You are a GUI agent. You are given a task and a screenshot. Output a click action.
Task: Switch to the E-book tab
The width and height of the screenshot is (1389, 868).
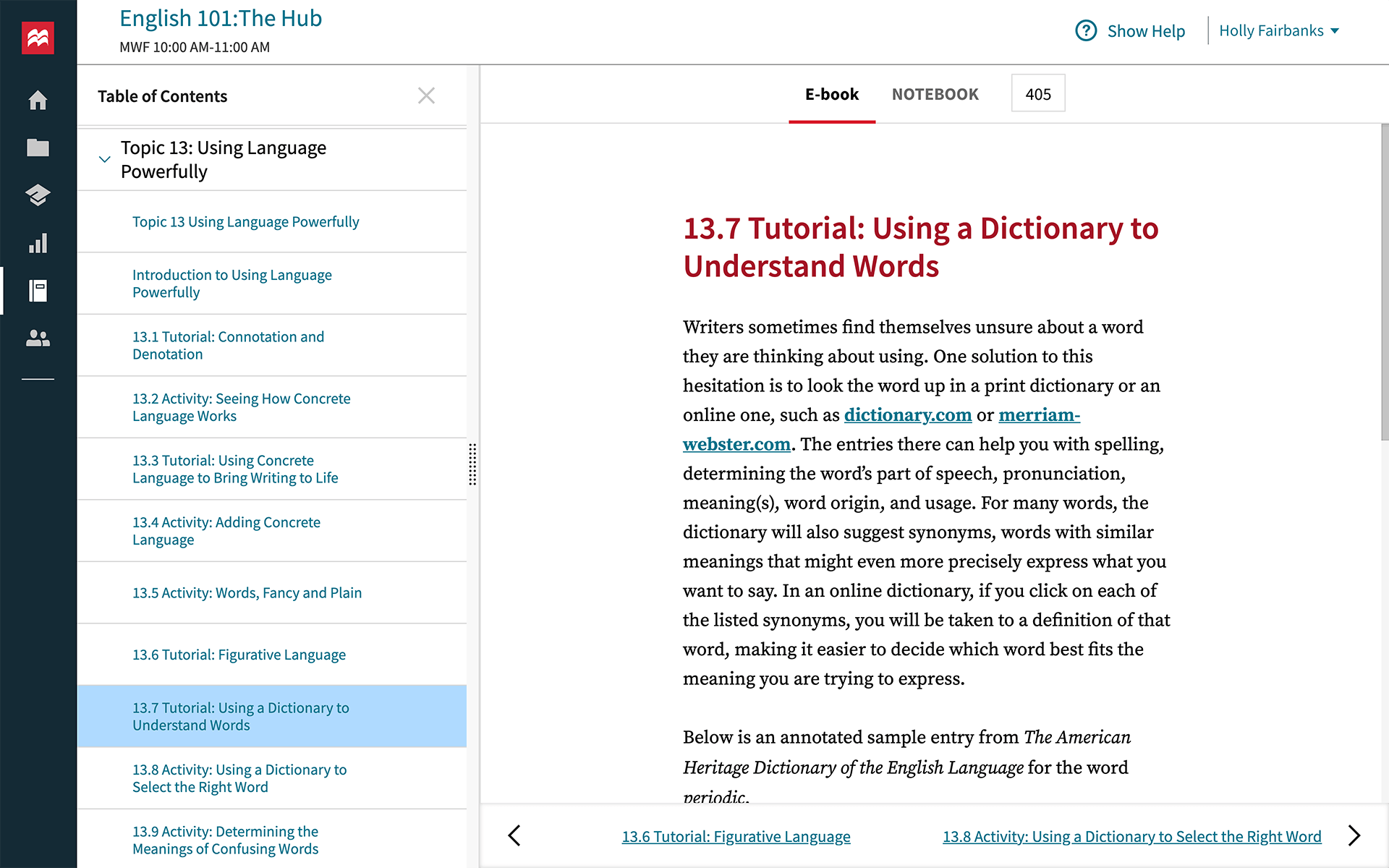tap(832, 95)
